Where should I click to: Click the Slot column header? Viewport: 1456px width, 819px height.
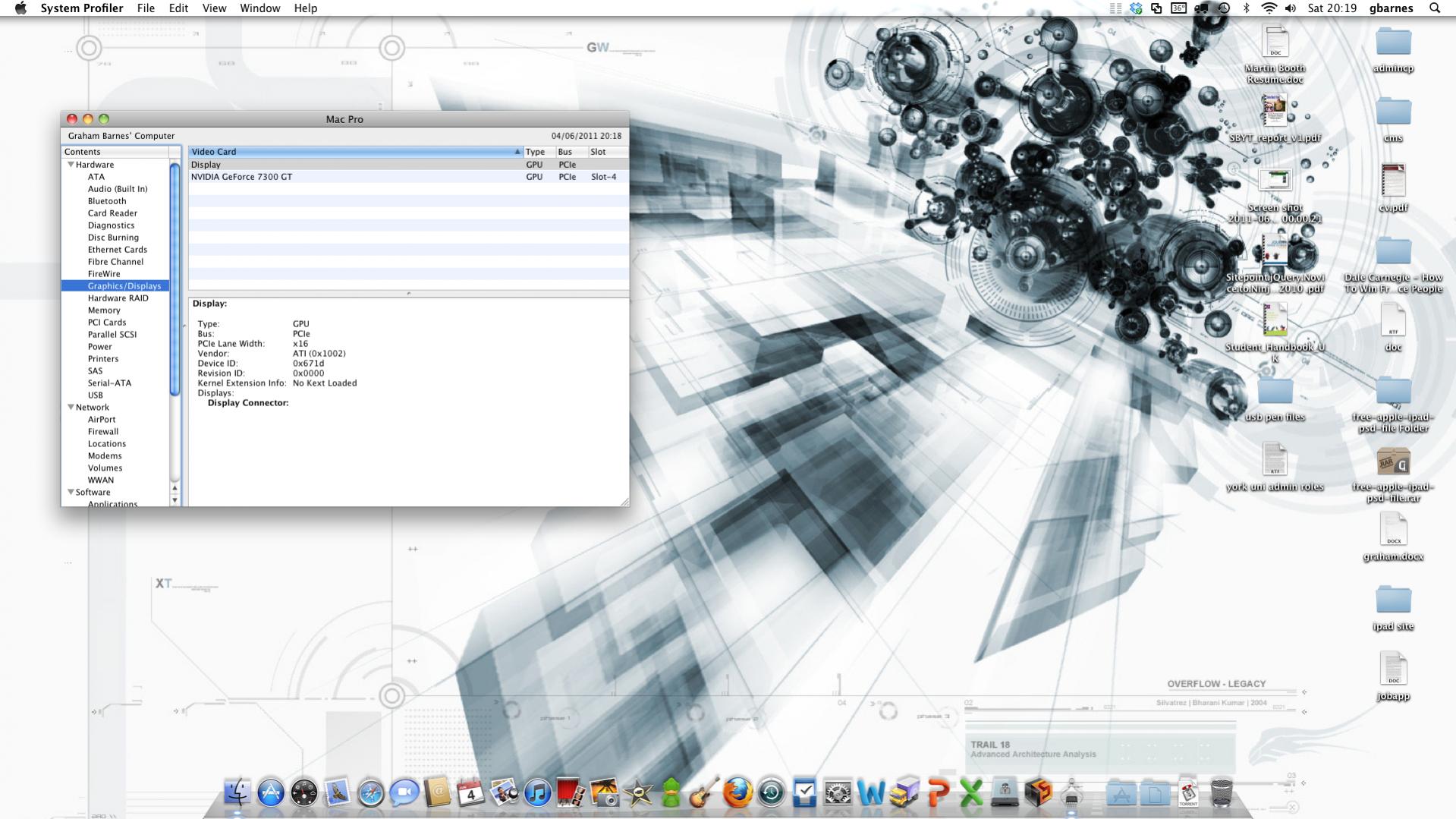(x=608, y=152)
